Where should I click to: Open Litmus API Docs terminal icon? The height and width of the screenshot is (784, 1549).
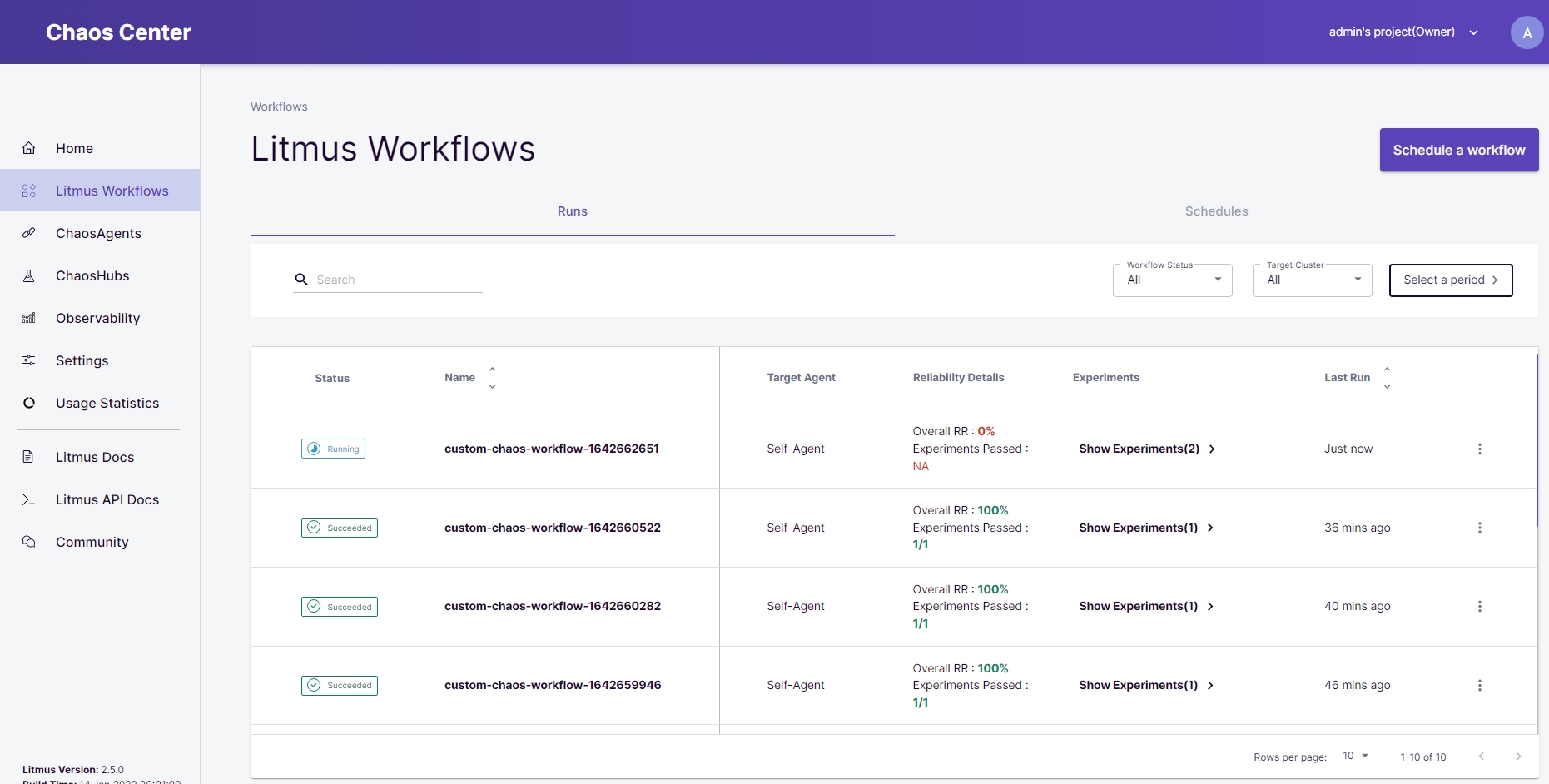pos(29,499)
